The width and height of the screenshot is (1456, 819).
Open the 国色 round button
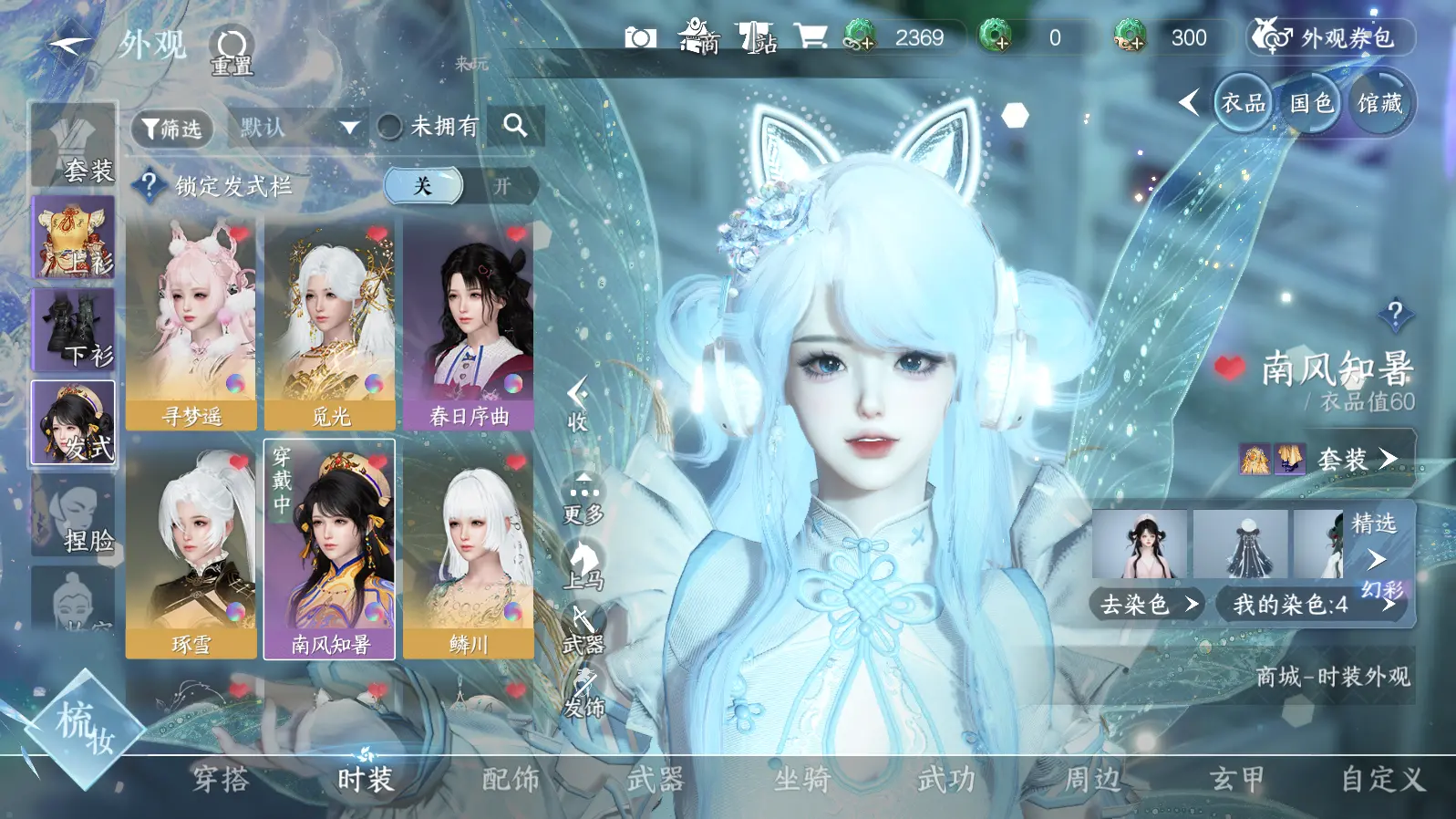[x=1312, y=103]
